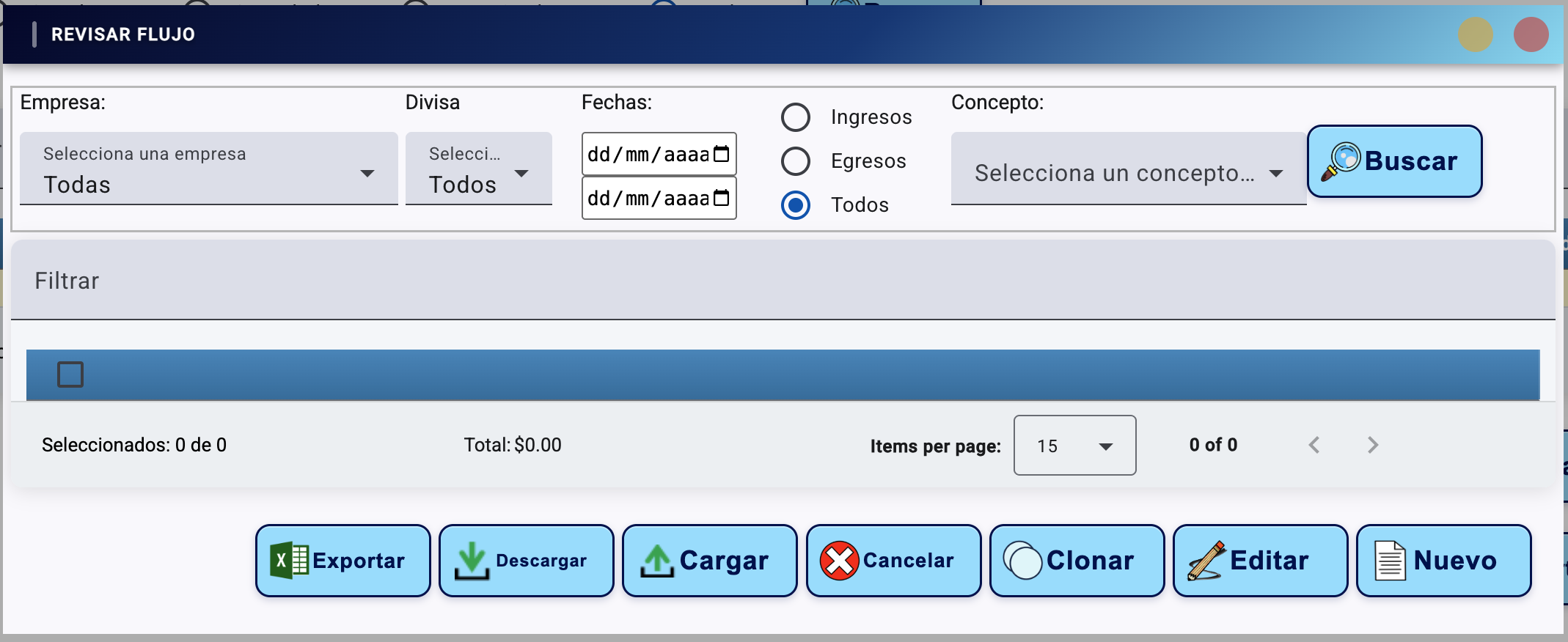This screenshot has height=642, width=1568.
Task: Choose the Todos radio option
Action: click(796, 205)
